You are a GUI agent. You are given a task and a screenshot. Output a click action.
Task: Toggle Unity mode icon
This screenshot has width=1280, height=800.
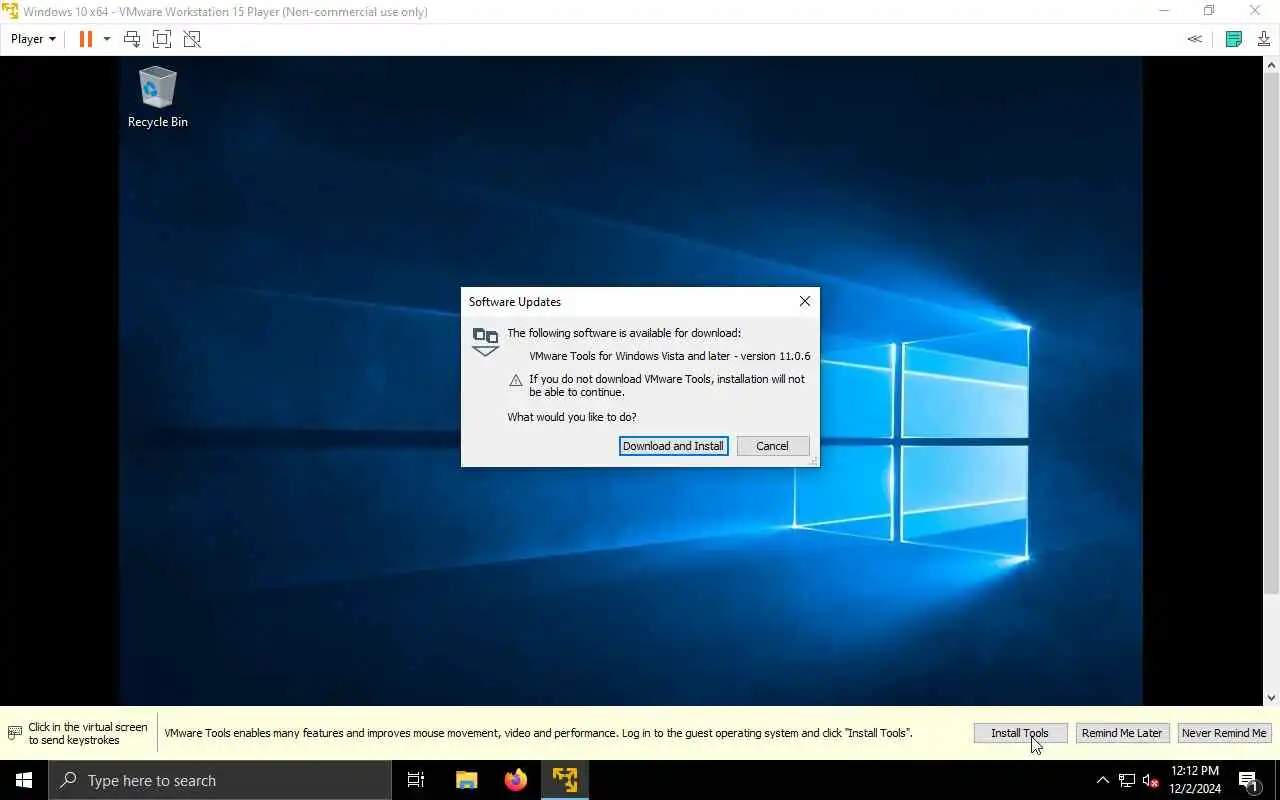[192, 39]
